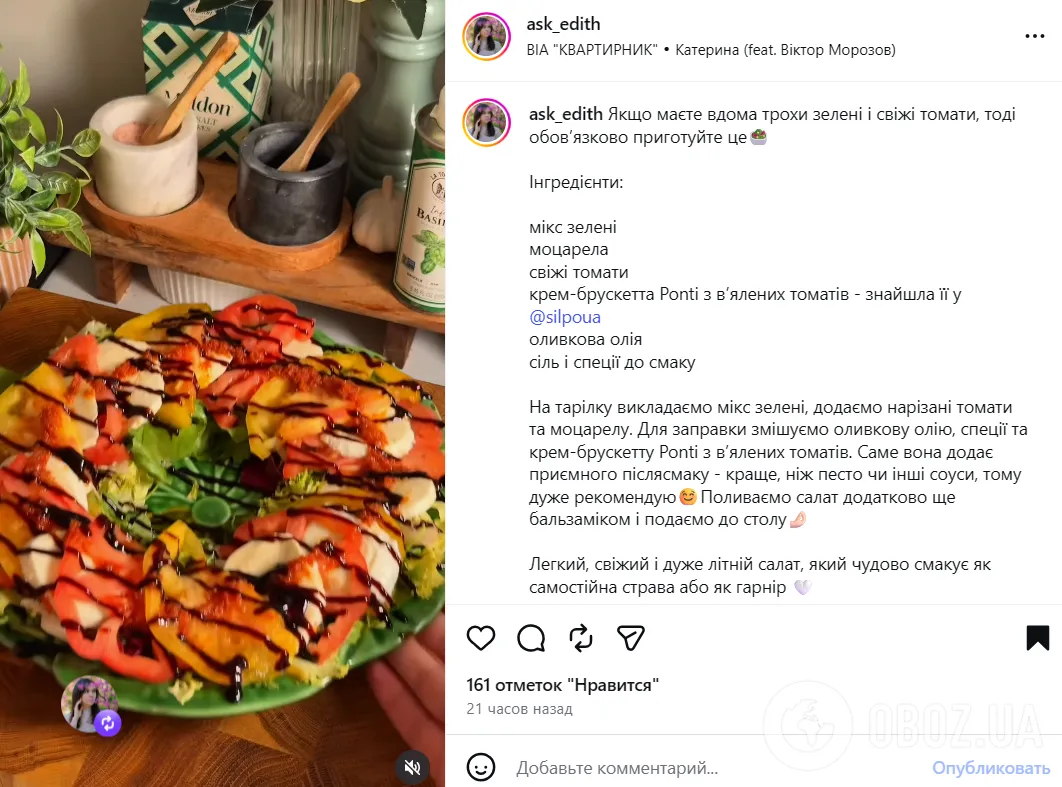Image resolution: width=1062 pixels, height=787 pixels.
Task: Open the three-dots more options menu
Action: tap(1034, 36)
